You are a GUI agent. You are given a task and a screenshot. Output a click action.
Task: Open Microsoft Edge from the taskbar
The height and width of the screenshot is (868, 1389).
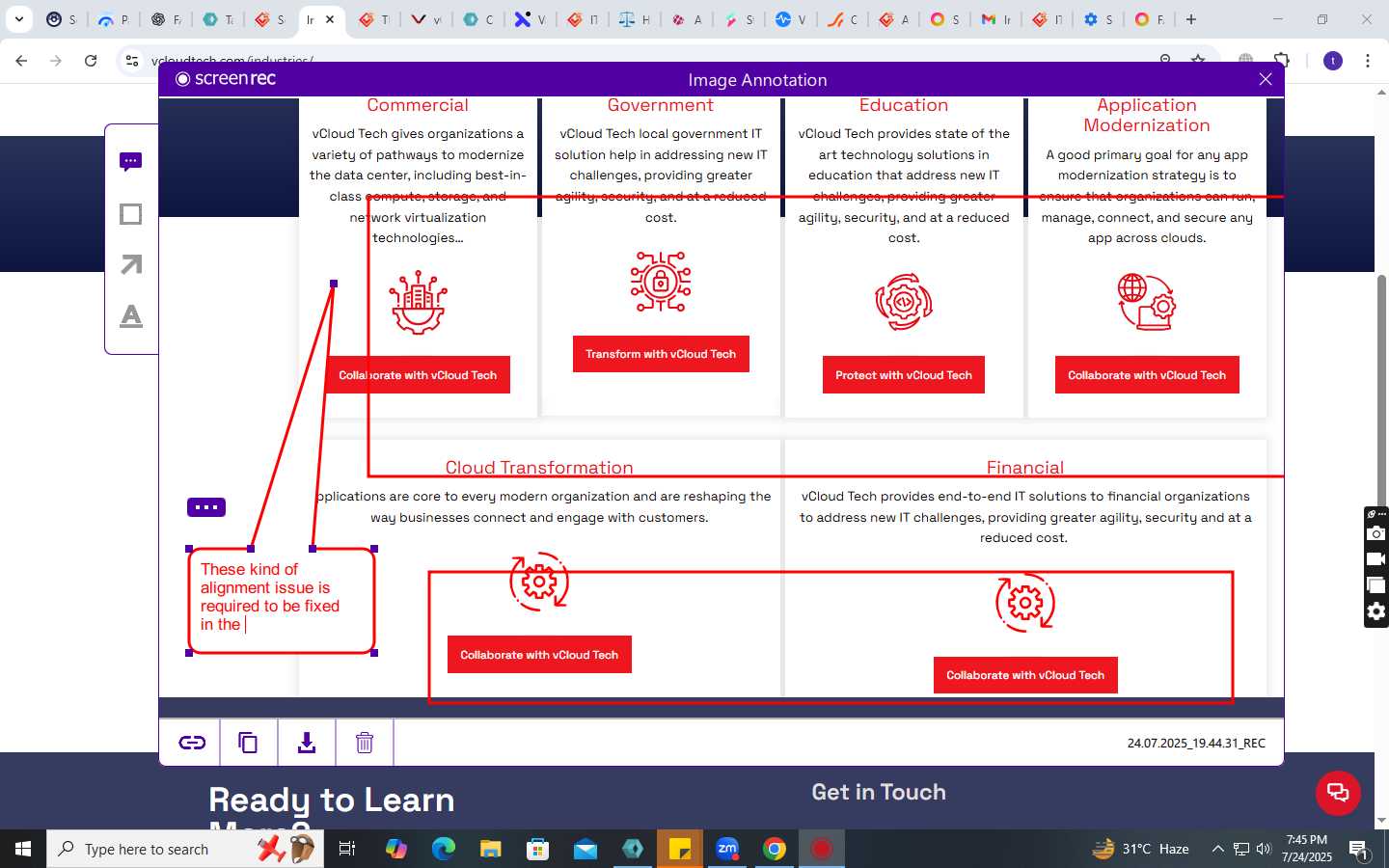444,849
